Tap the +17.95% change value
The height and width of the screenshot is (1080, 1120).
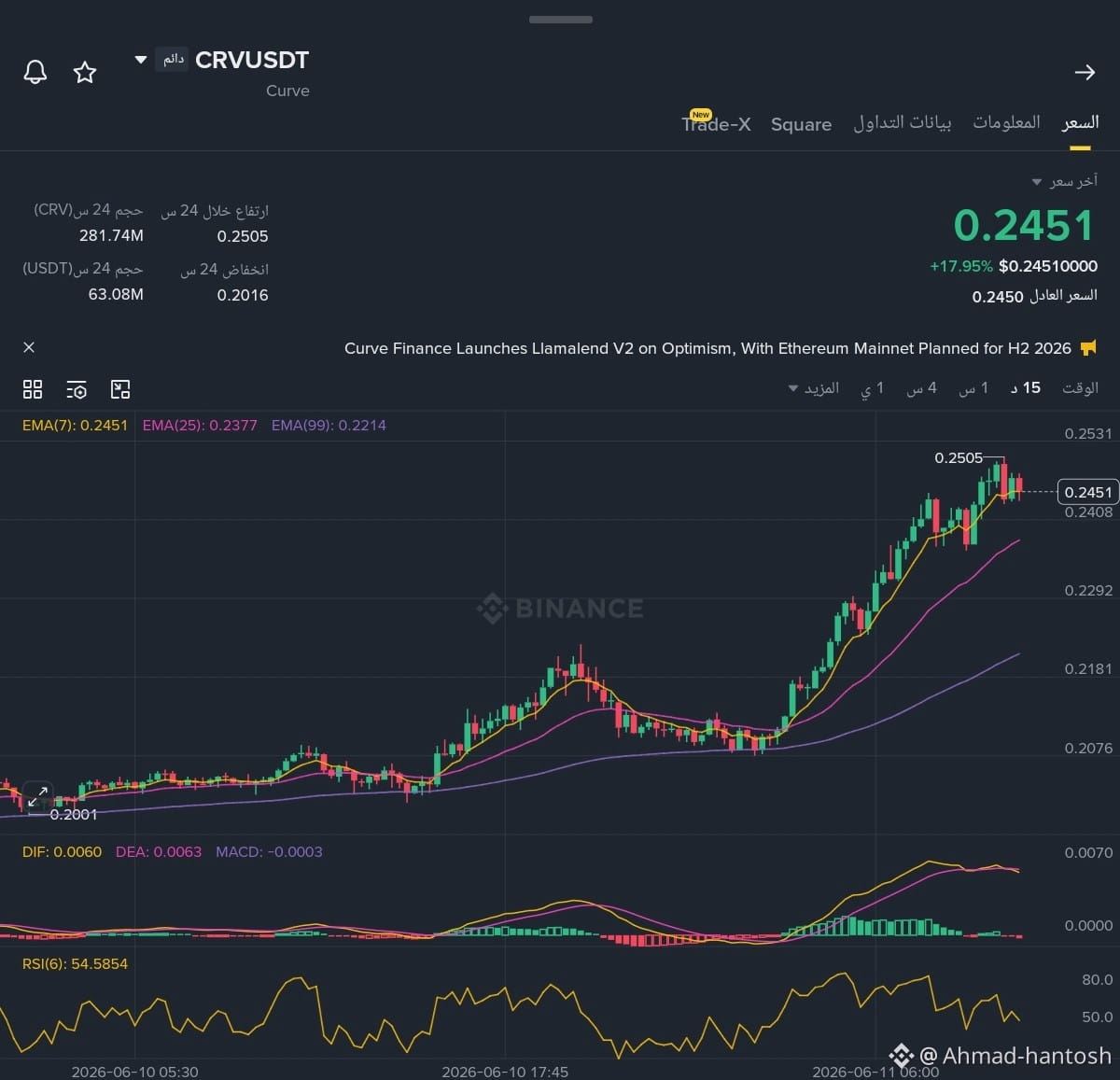pyautogui.click(x=961, y=266)
